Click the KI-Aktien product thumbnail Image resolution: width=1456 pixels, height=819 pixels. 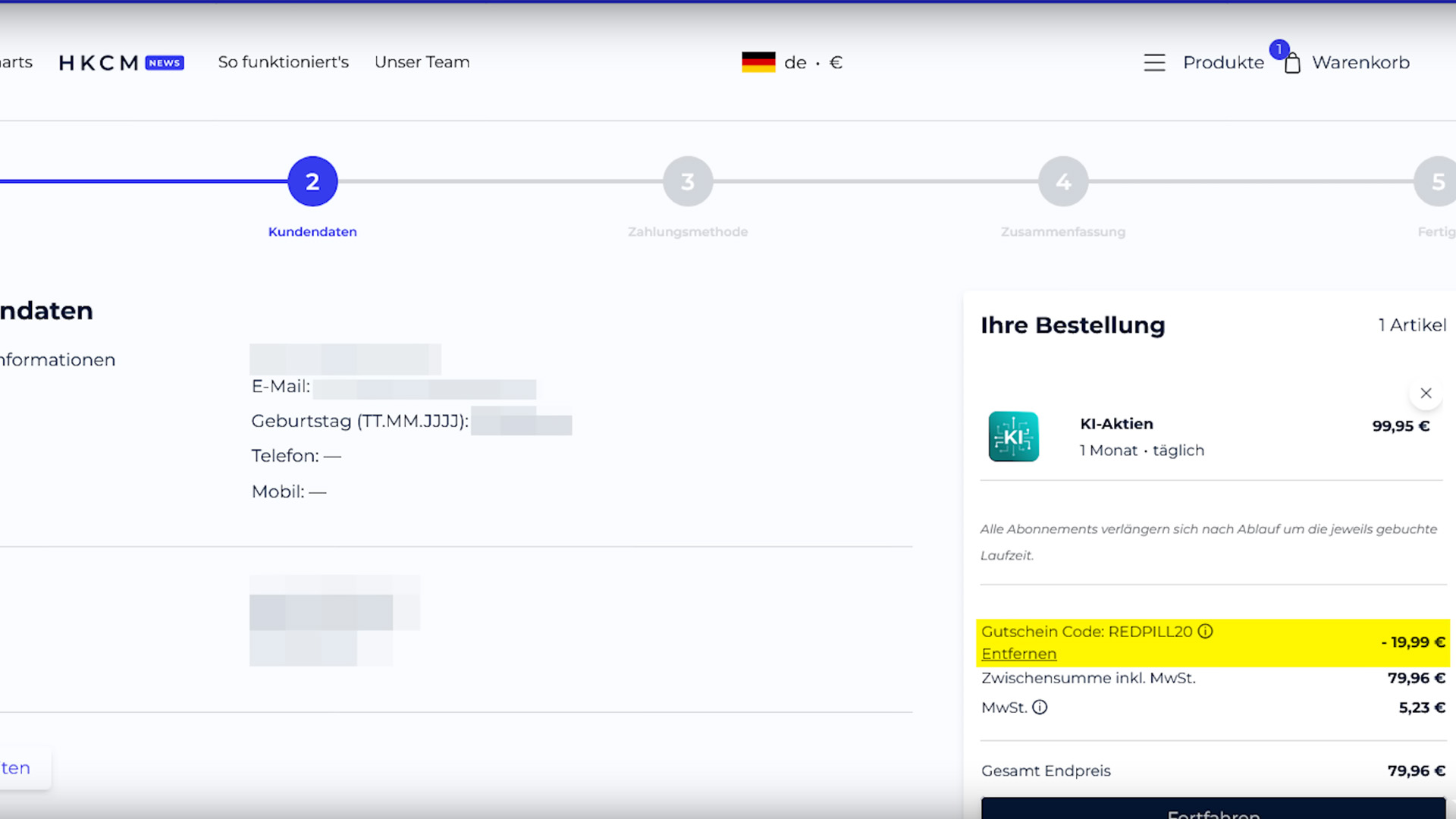pyautogui.click(x=1013, y=437)
